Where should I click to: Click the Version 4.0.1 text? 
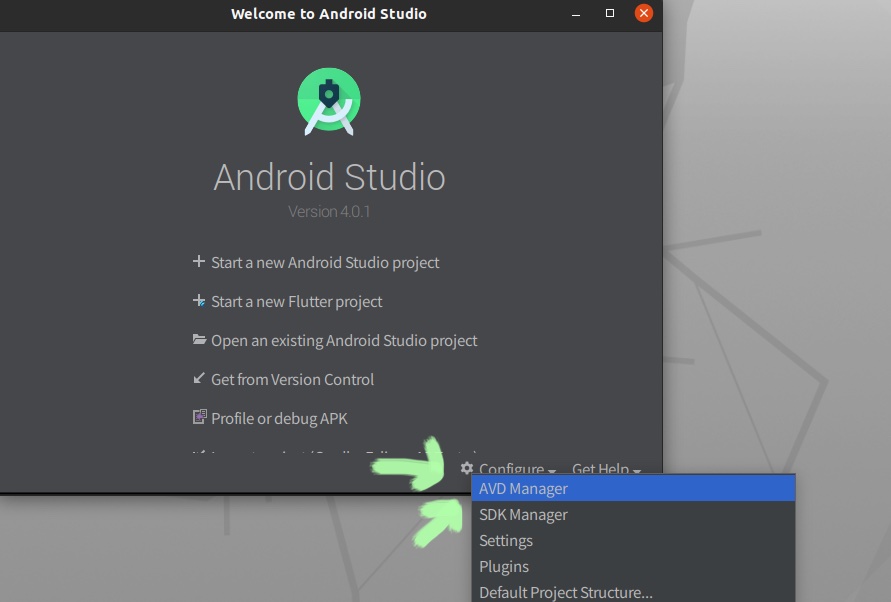[x=328, y=211]
